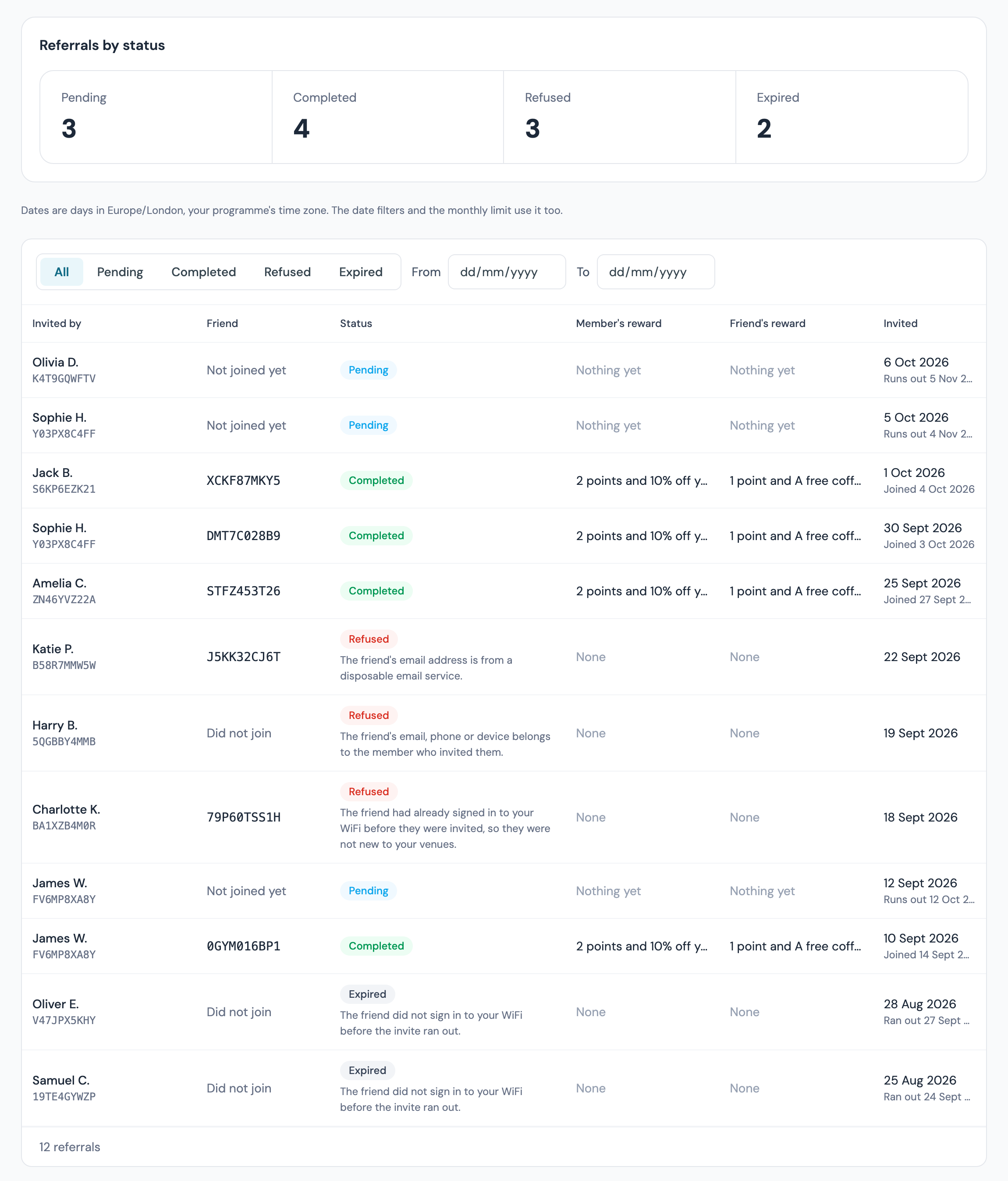Click the To date input field

(x=655, y=272)
